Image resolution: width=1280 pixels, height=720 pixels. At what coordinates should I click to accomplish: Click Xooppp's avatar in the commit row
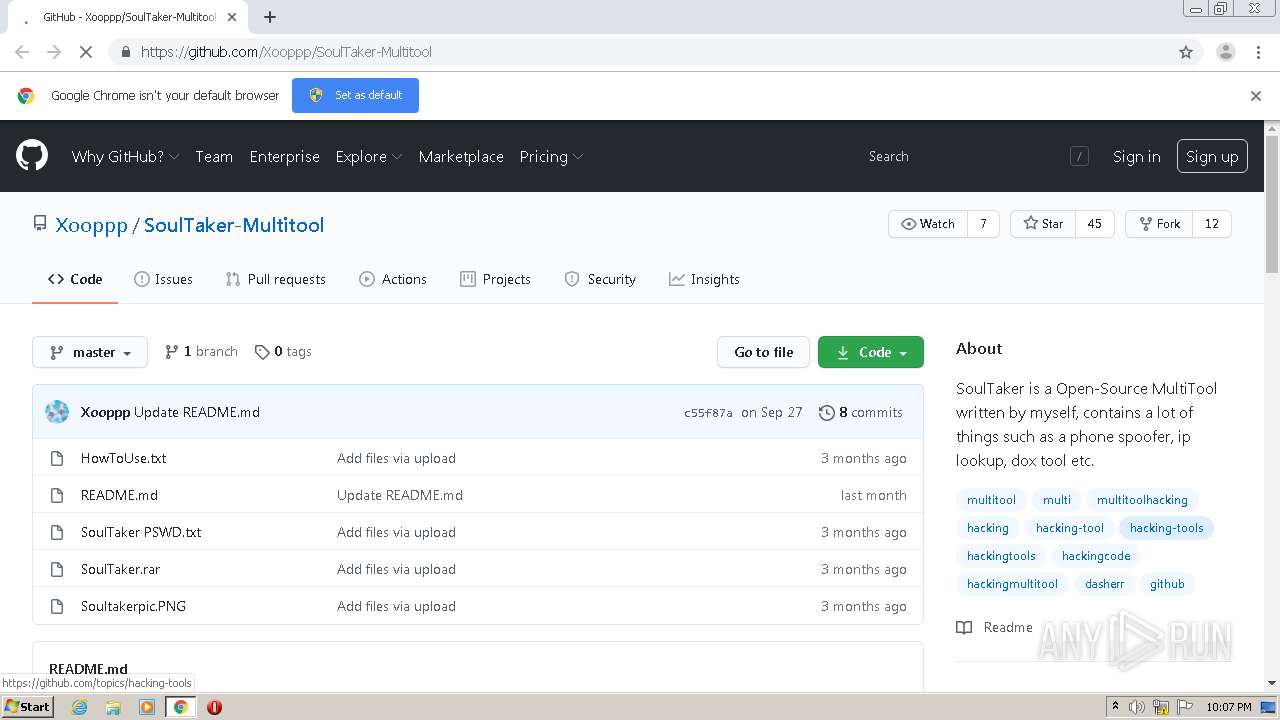[x=57, y=412]
